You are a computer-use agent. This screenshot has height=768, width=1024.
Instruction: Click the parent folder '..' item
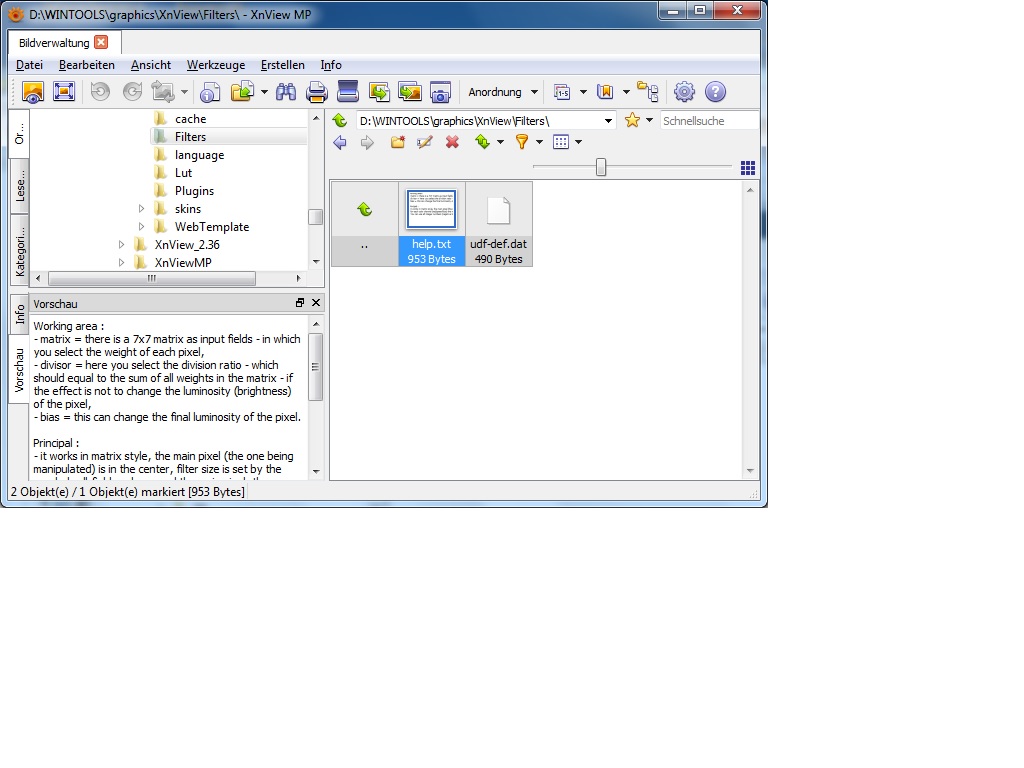click(364, 224)
